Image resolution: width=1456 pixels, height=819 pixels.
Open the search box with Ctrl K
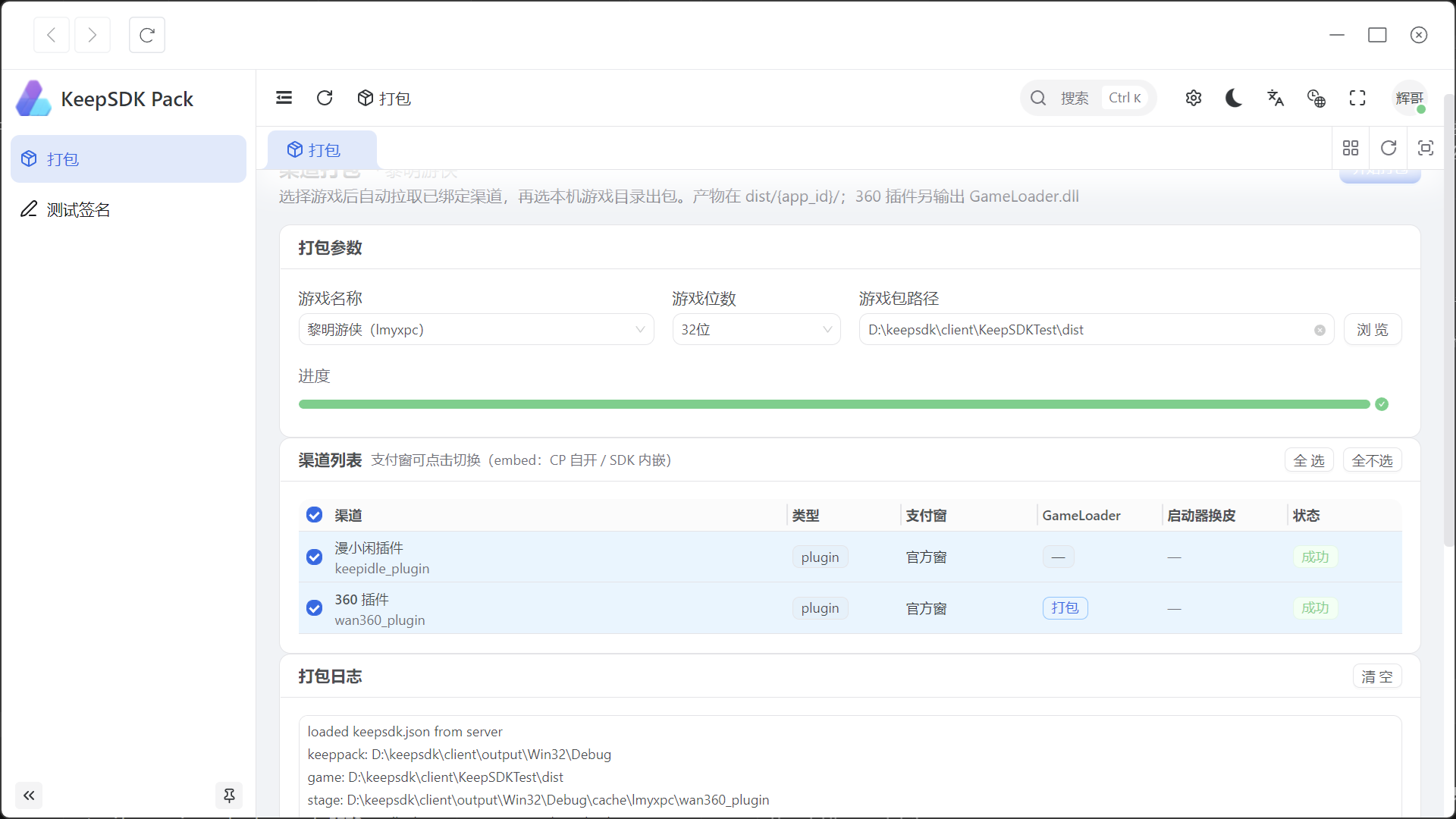coord(1088,98)
